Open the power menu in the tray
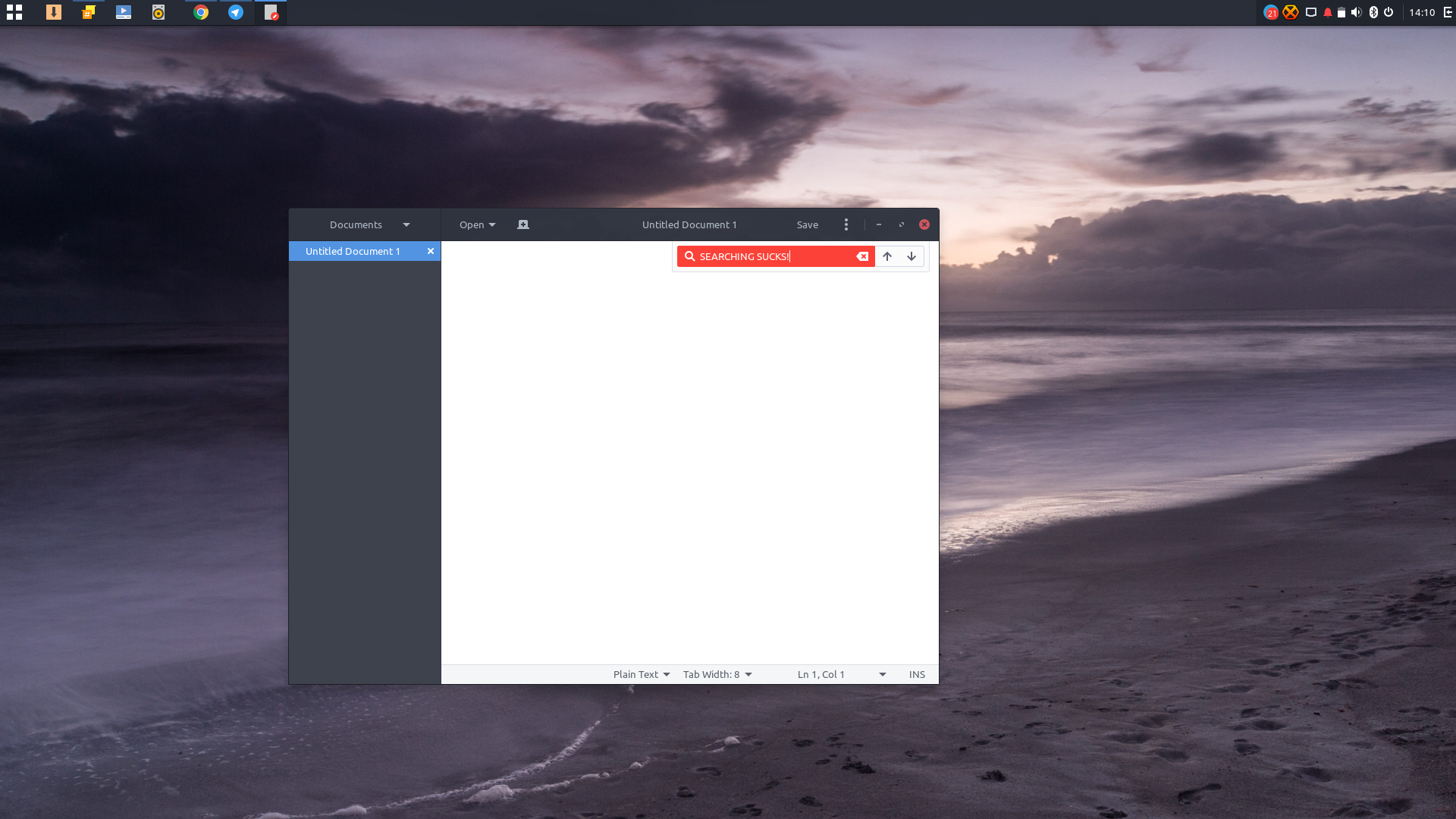The height and width of the screenshot is (819, 1456). [1389, 12]
